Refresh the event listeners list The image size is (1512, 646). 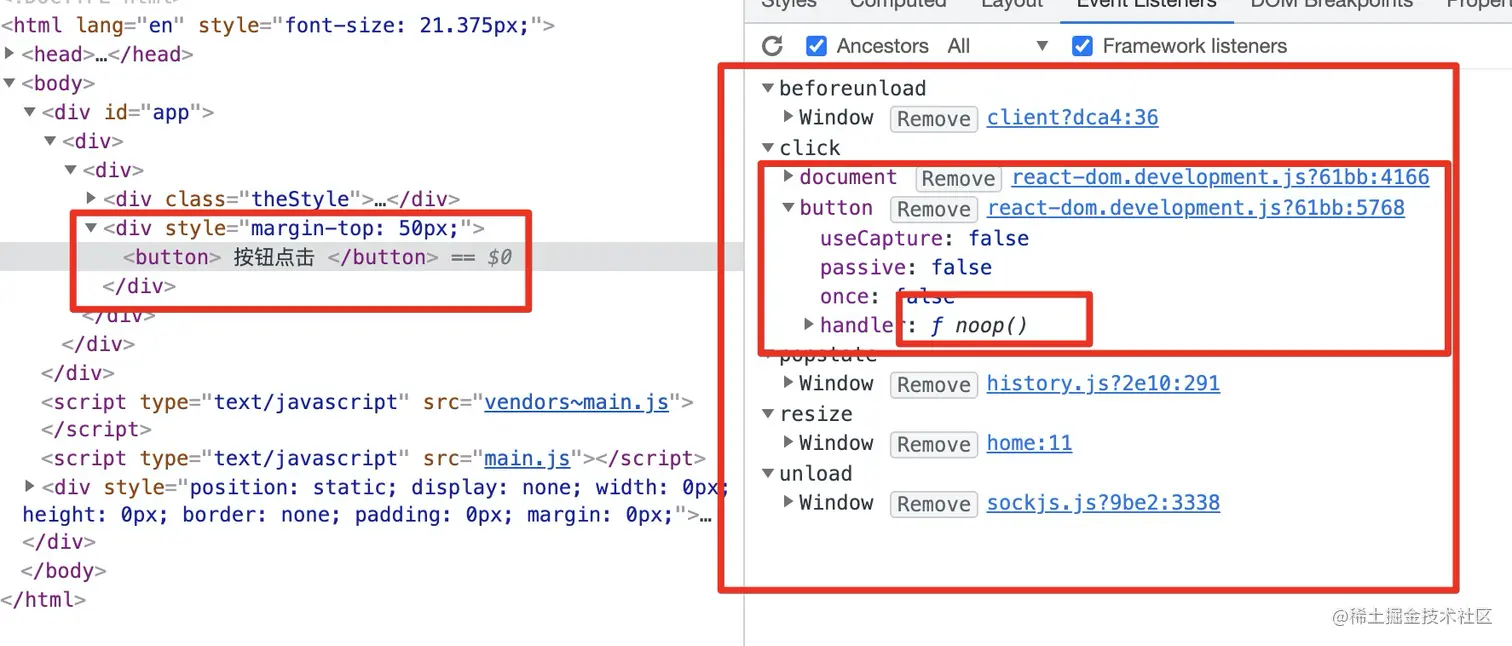(x=772, y=46)
